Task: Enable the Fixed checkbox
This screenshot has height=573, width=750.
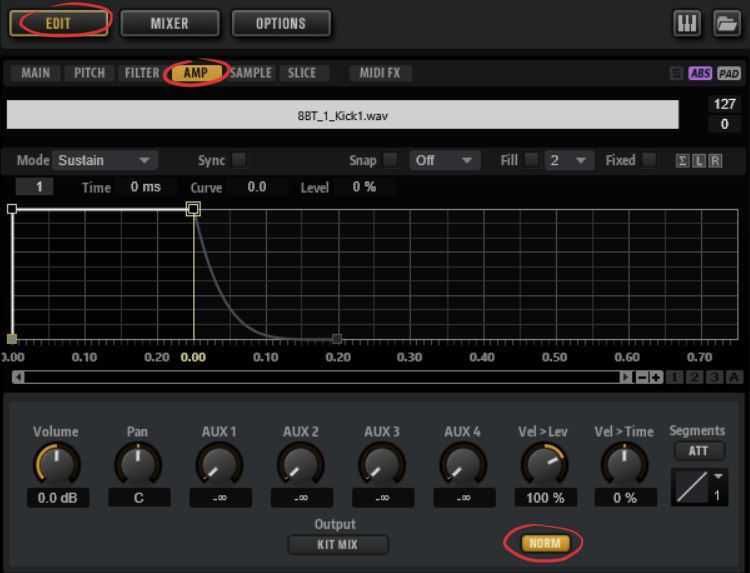Action: coord(649,160)
